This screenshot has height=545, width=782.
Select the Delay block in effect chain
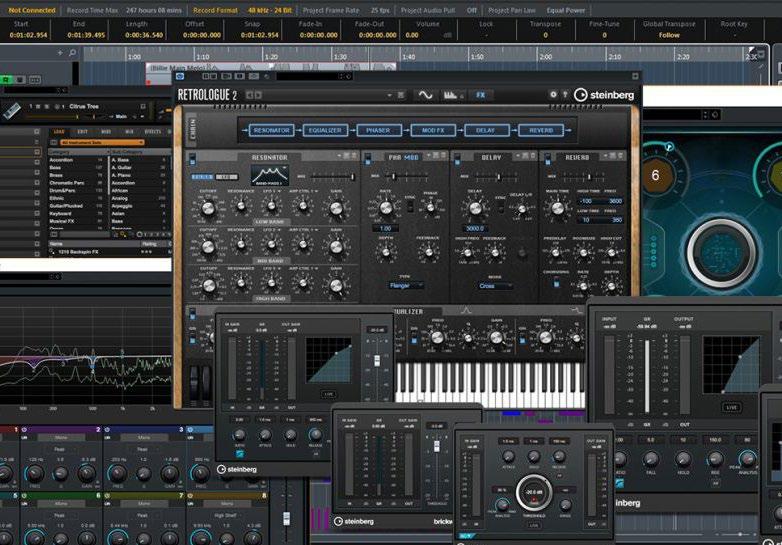coord(486,130)
